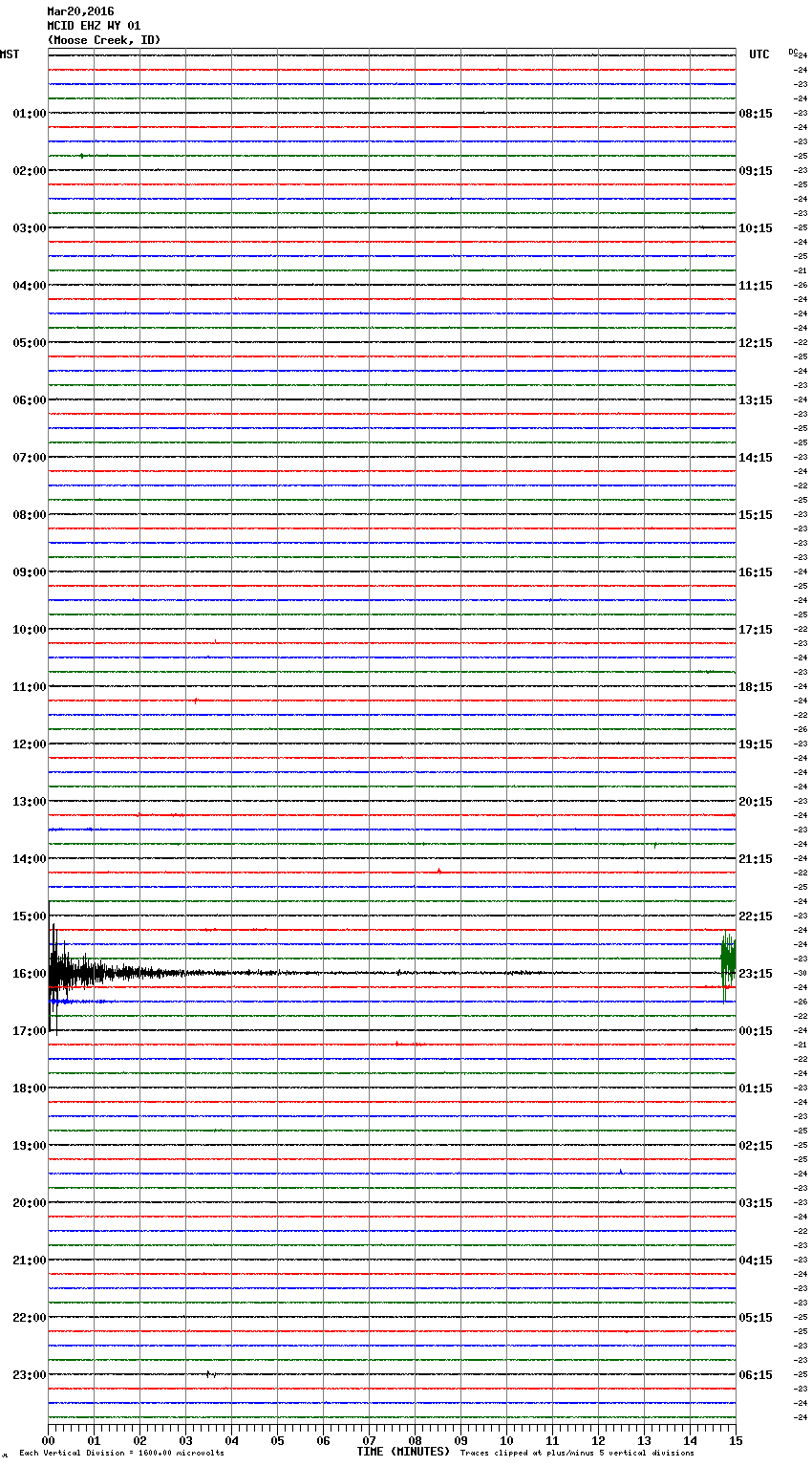
Task: Click the 07 minute axis tick label
Action: (x=369, y=1440)
